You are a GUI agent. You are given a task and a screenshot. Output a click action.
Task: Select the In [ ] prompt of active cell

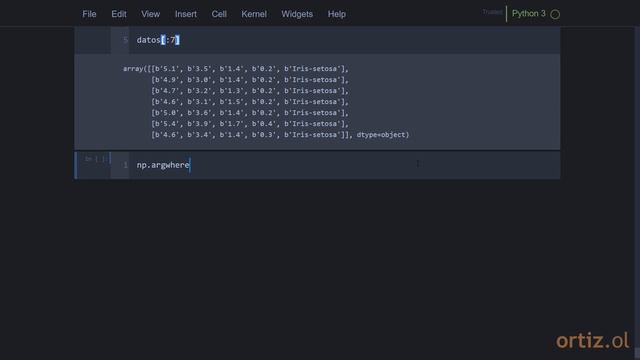click(95, 159)
